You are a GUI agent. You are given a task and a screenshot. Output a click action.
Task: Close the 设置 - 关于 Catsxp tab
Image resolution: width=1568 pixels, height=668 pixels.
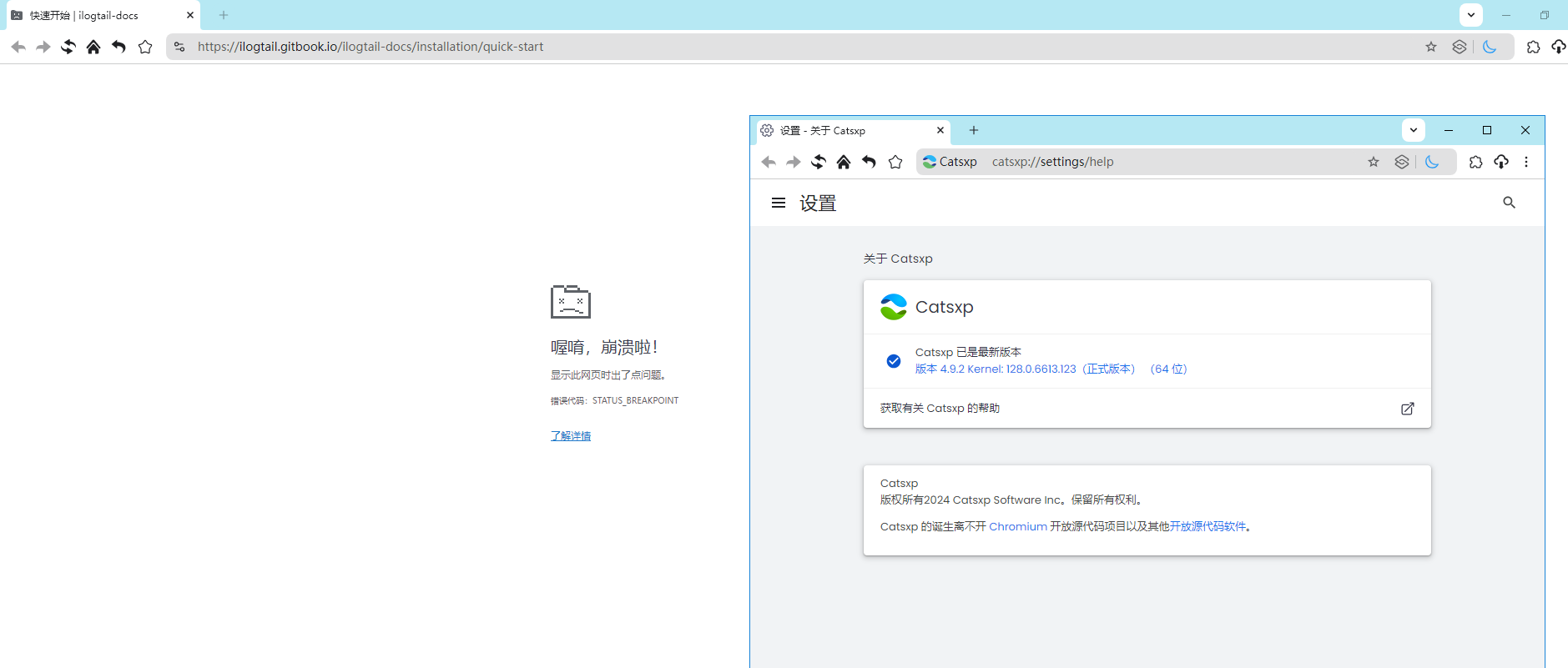point(940,130)
